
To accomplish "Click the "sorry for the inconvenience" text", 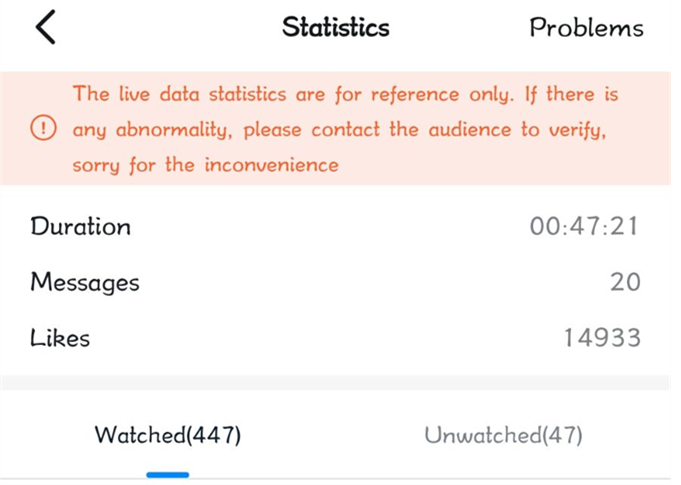I will [x=205, y=165].
